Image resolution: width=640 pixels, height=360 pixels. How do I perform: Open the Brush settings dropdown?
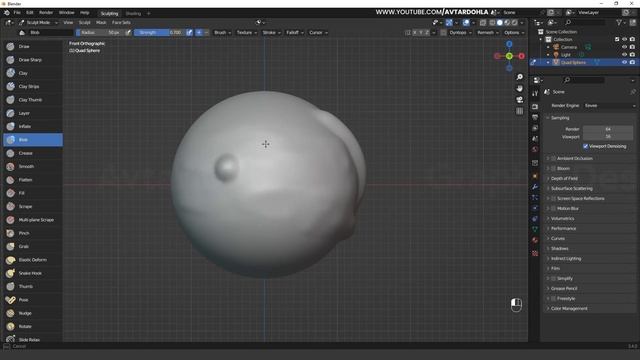222,33
